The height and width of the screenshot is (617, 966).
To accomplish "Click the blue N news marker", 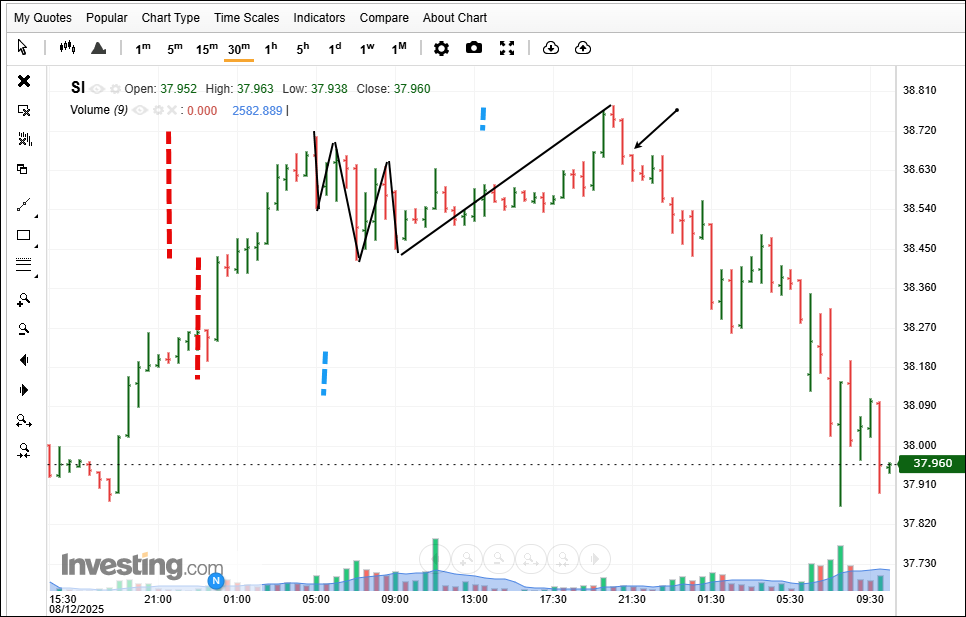I will click(216, 581).
